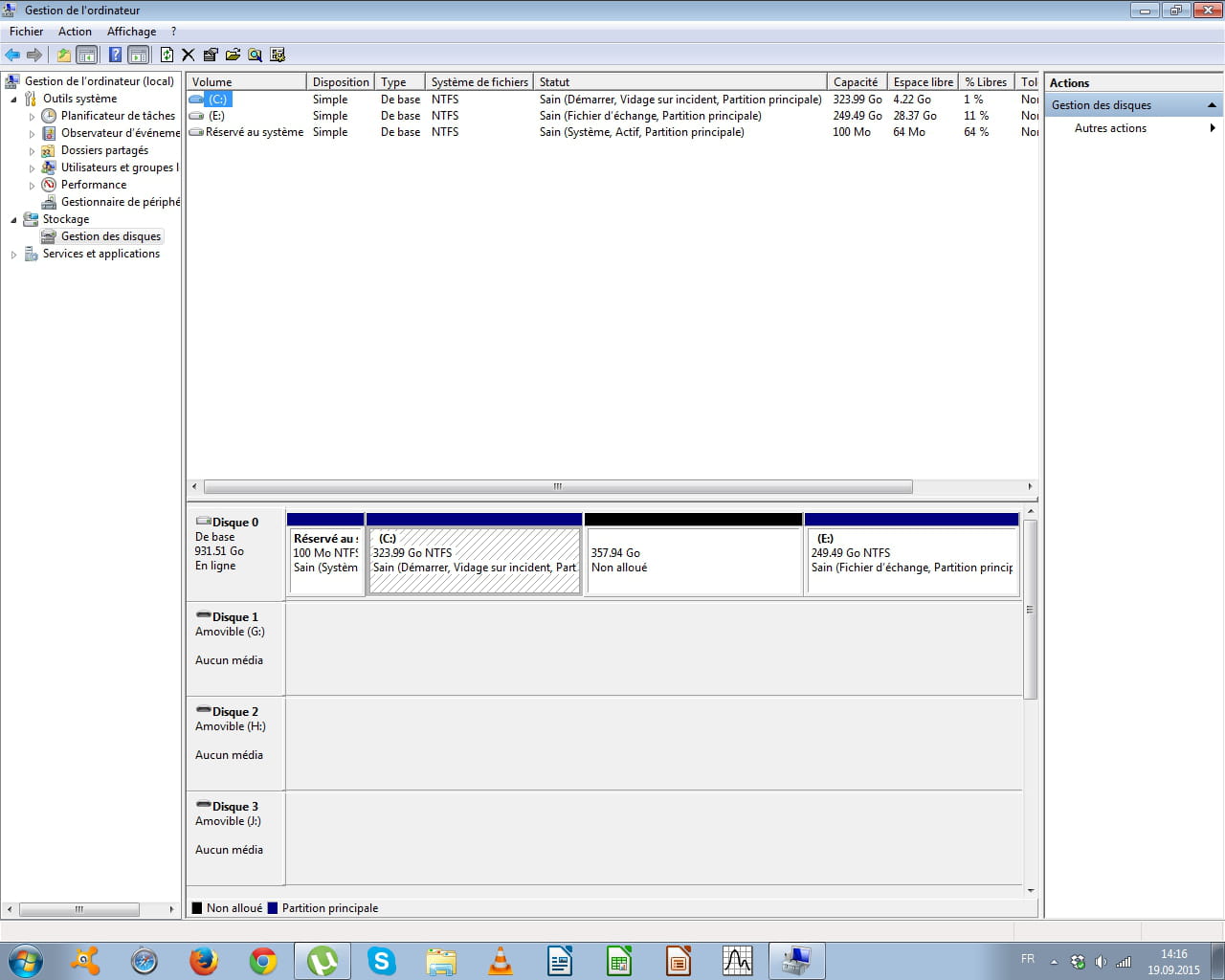
Task: Collapse the Gestion des disques actions header
Action: click(x=1213, y=105)
